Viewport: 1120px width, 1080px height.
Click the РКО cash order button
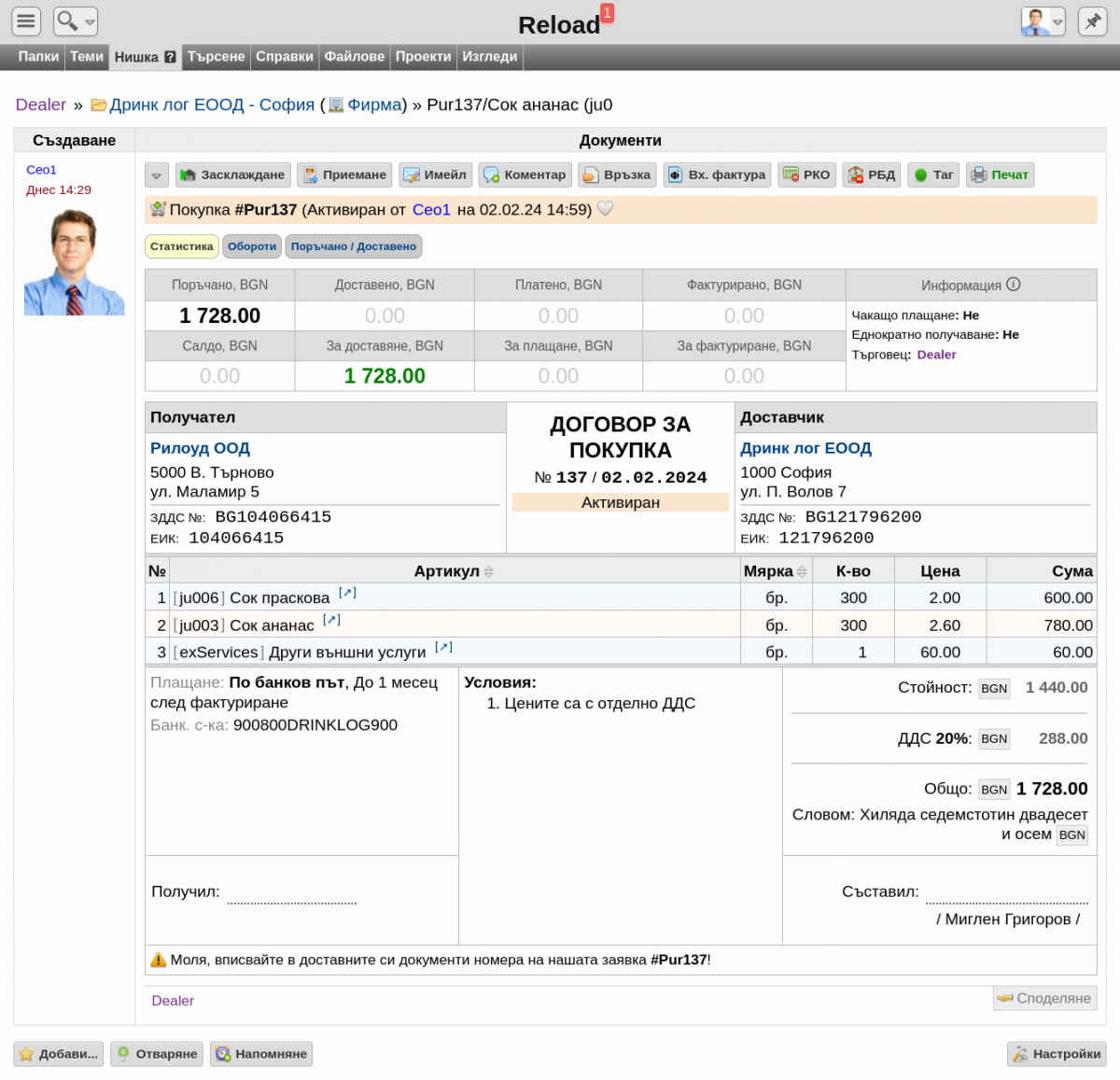806,175
